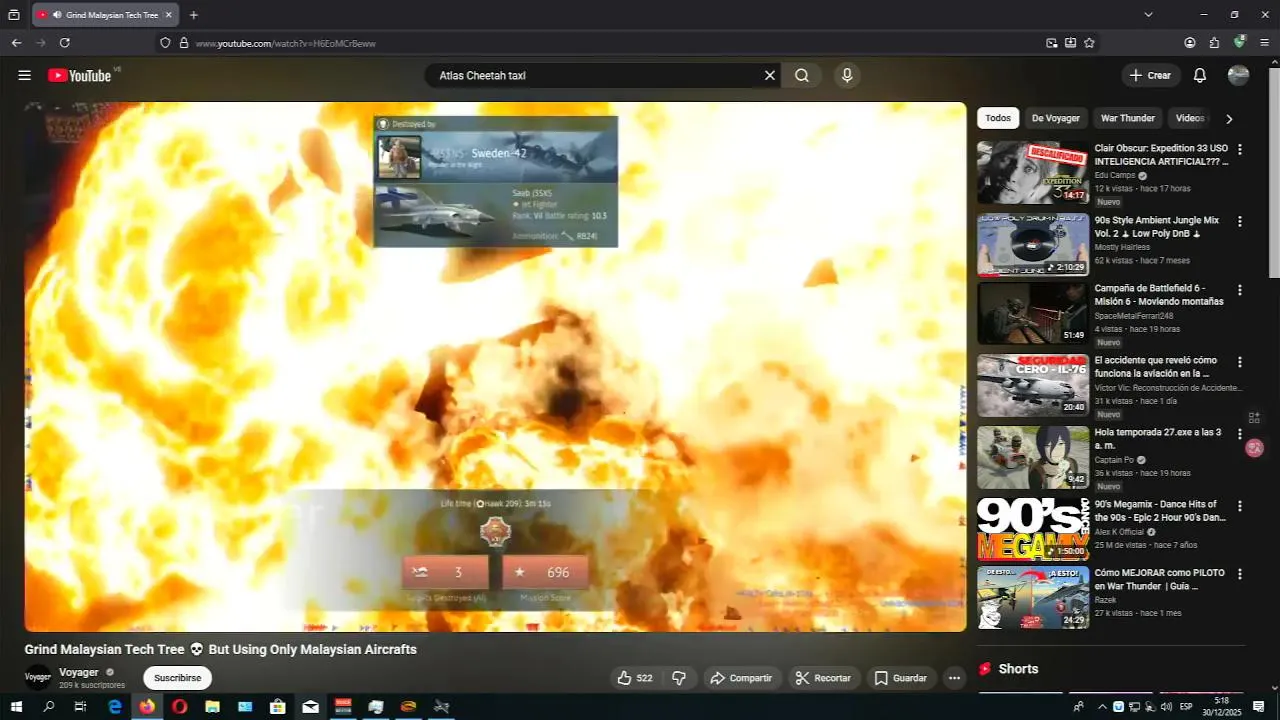Screen dimensions: 1280x720
Task: Open the Firefox application menu
Action: point(1264,43)
